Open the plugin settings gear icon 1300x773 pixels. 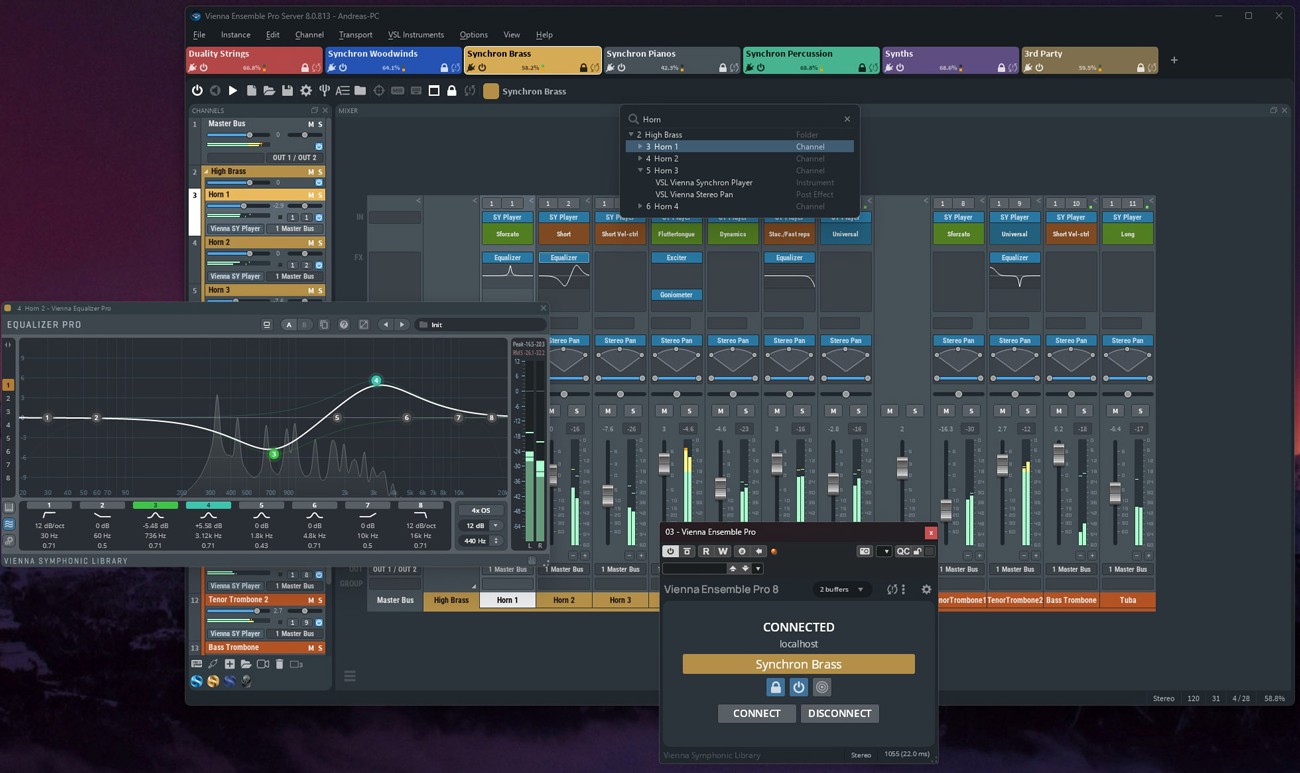click(x=926, y=590)
